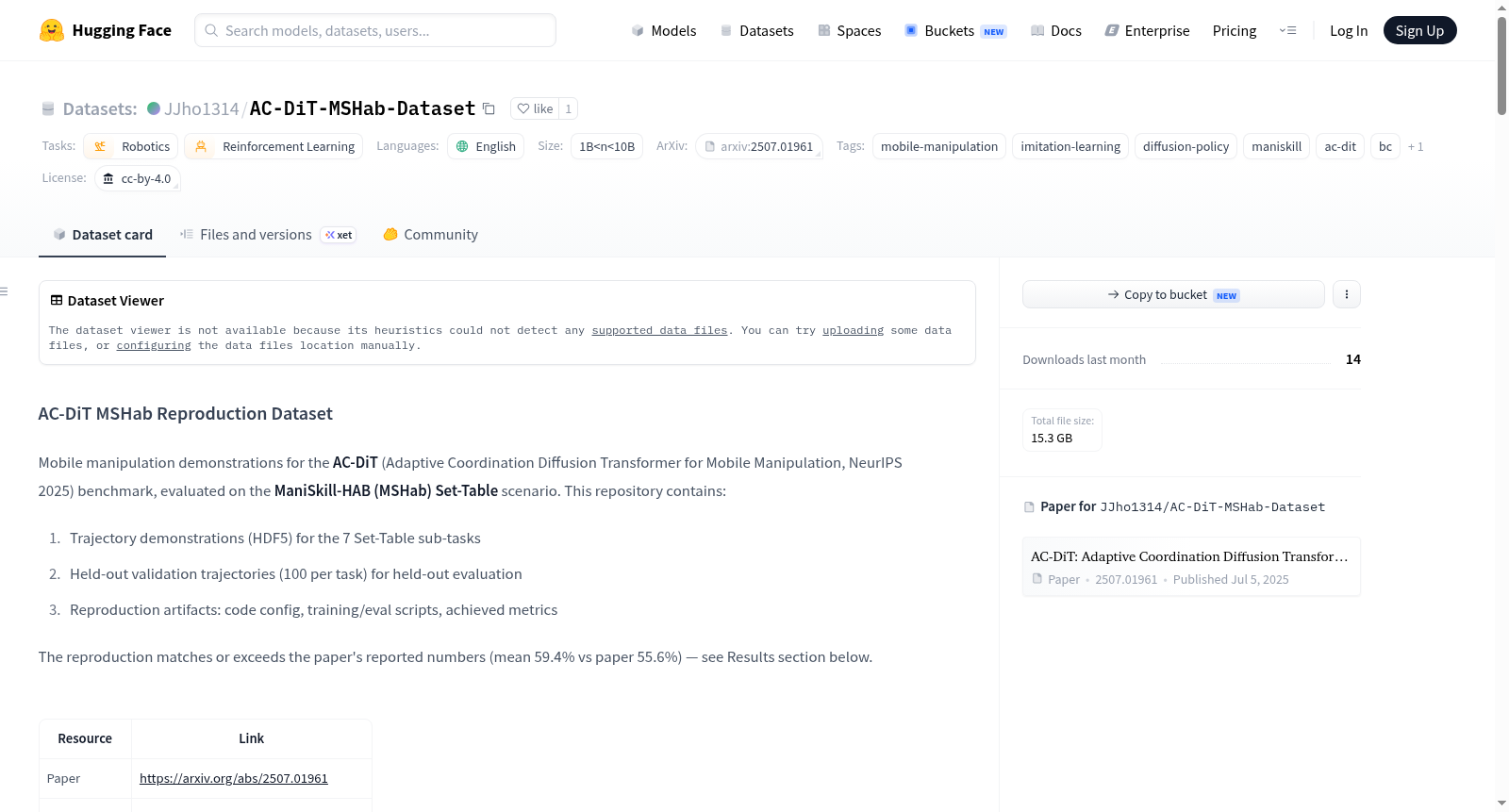Screen dimensions: 1509x812
Task: Follow the supported data files link
Action: click(x=659, y=330)
